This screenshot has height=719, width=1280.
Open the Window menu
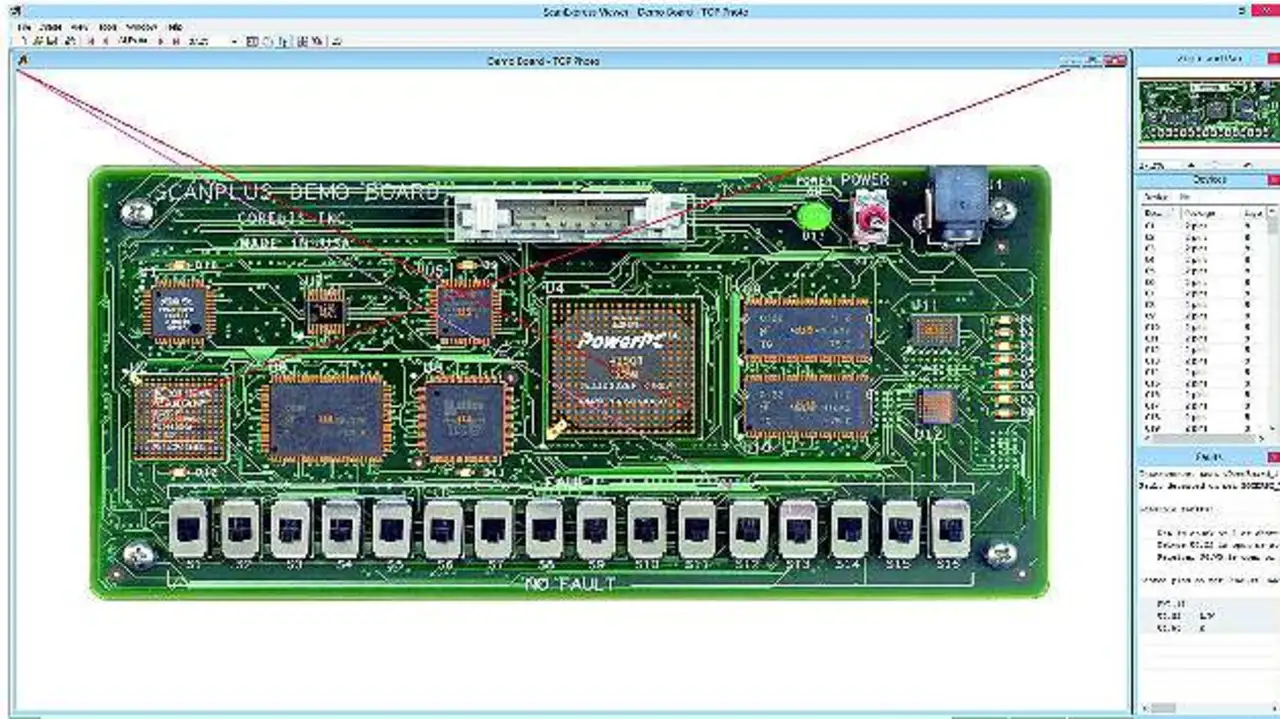(x=143, y=27)
